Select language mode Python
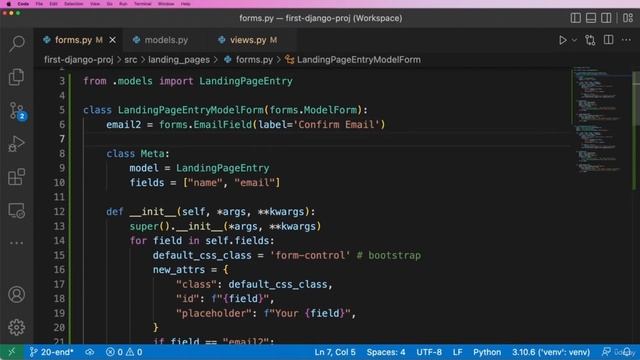Viewport: 640px width, 360px height. pyautogui.click(x=487, y=352)
